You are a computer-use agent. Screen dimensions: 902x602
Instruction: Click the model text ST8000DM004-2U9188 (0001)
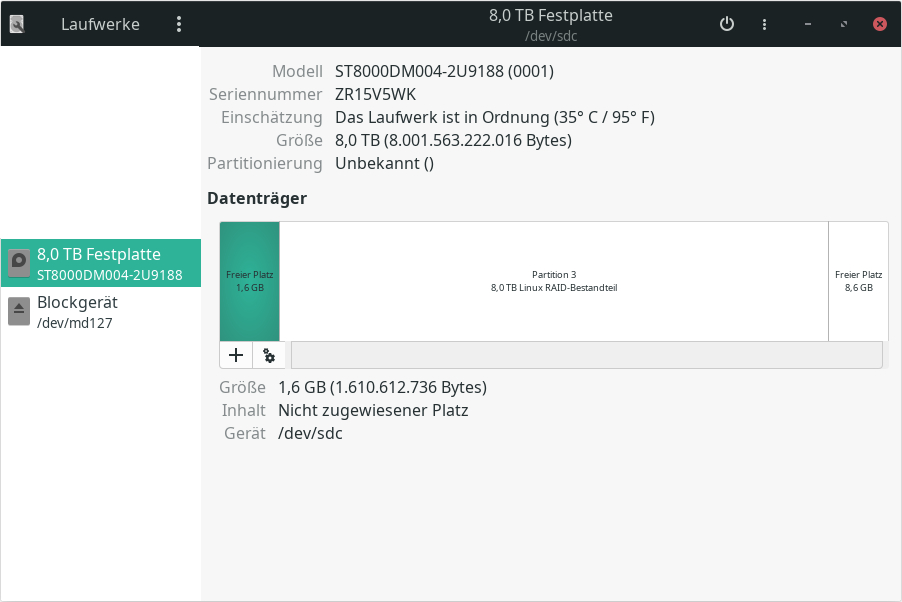[444, 71]
